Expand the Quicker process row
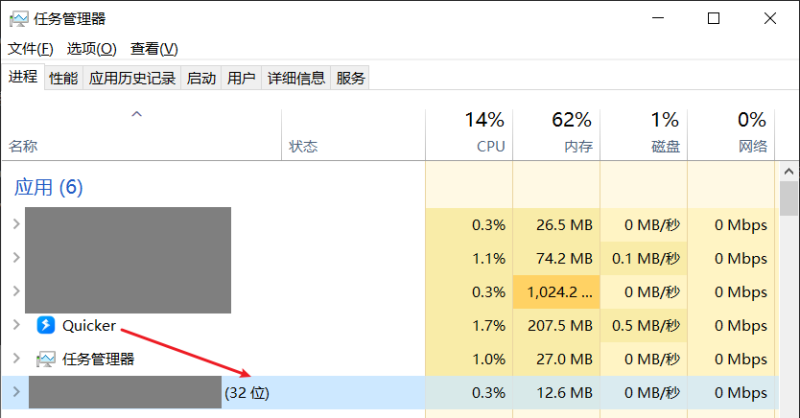 [16, 325]
